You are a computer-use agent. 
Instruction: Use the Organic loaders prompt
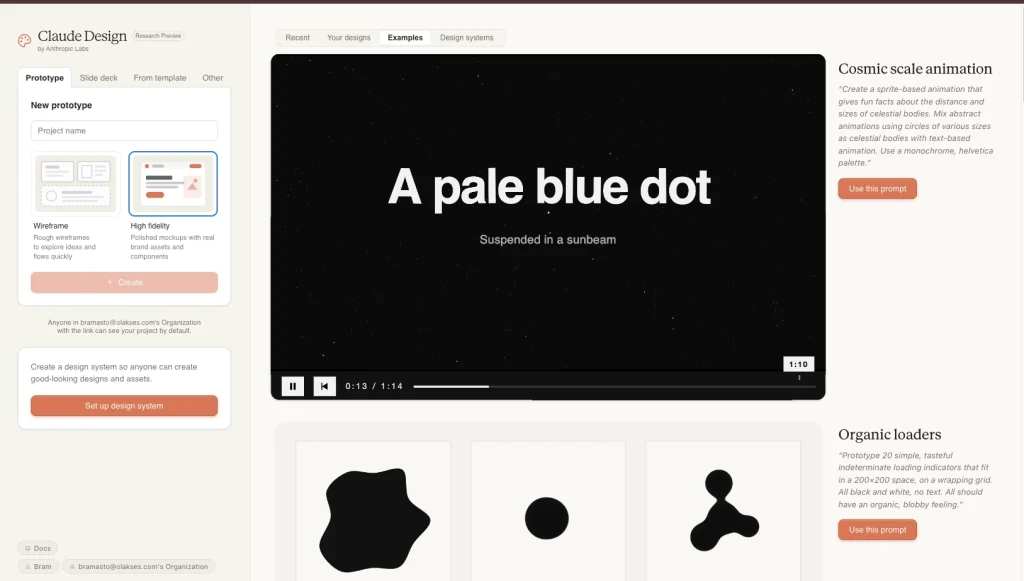[x=877, y=530]
